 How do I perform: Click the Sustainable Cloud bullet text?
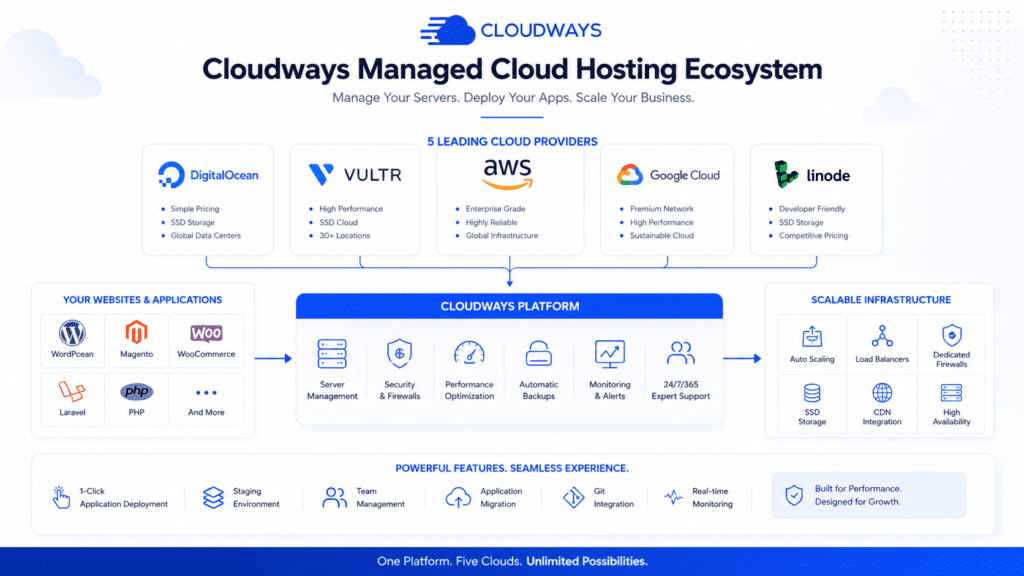pos(662,236)
